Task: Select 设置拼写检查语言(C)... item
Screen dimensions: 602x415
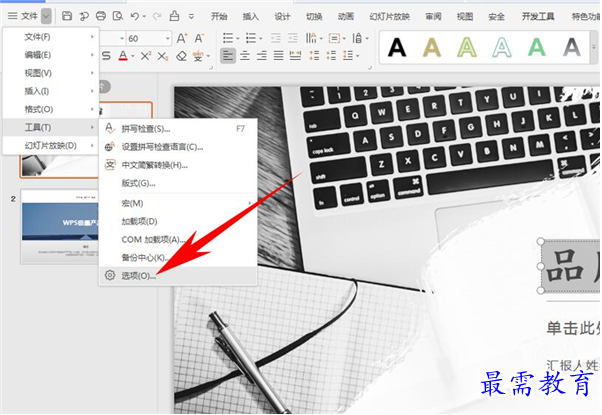Action: tap(178, 147)
